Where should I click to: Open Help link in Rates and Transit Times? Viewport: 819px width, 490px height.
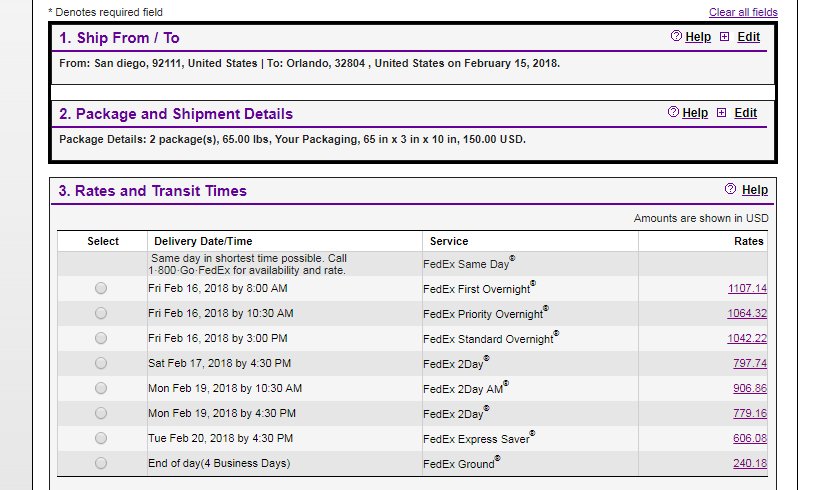coord(755,190)
